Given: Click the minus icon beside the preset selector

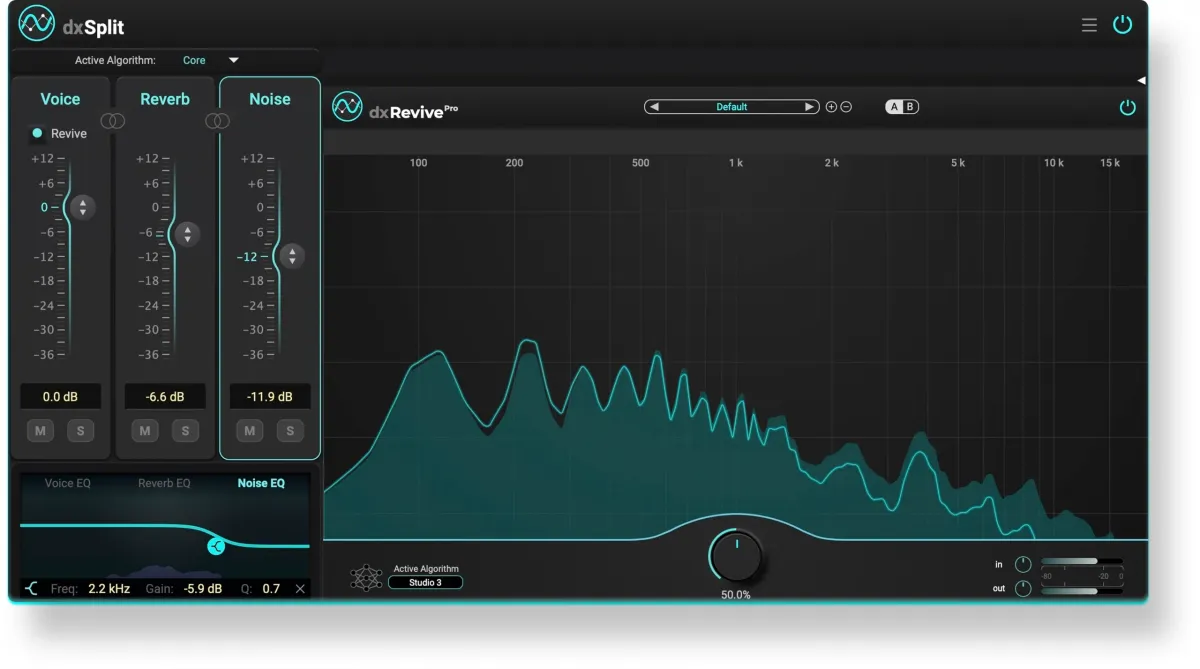Looking at the screenshot, I should tap(846, 107).
